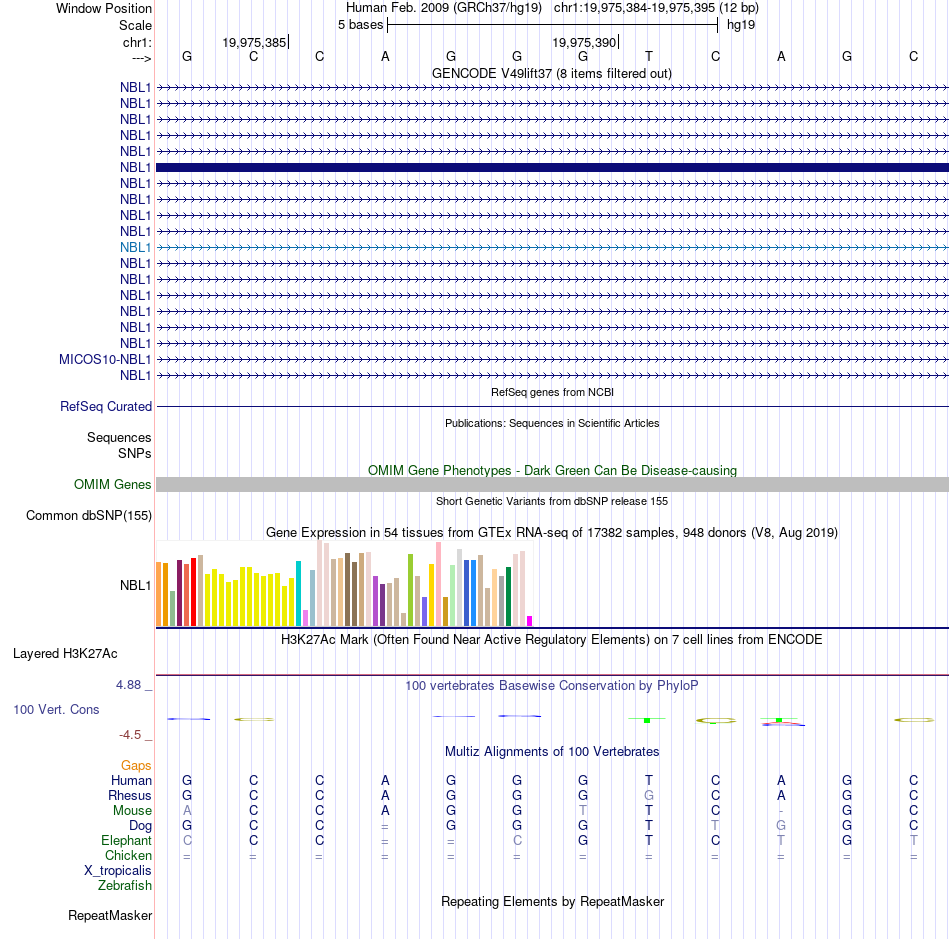
Task: Click the 'Layered H3K27Ac' track label
Action: [x=65, y=654]
